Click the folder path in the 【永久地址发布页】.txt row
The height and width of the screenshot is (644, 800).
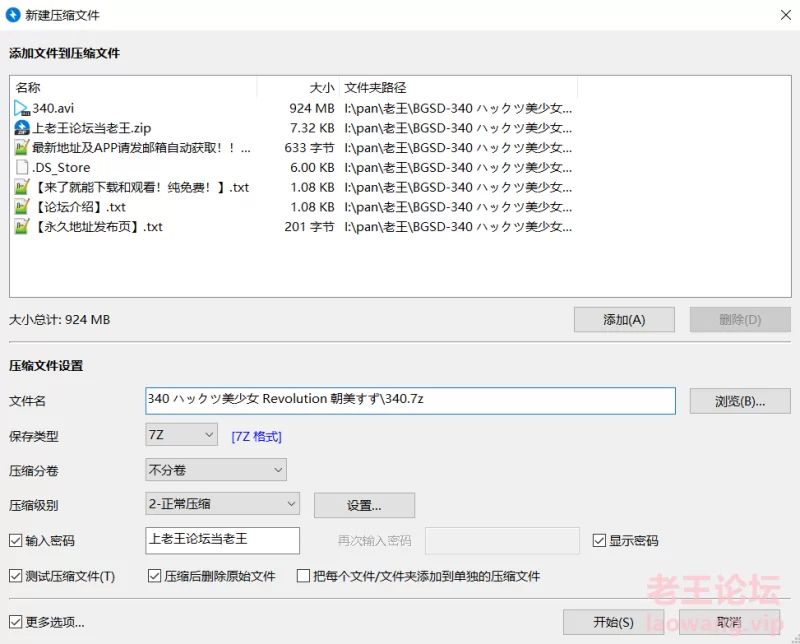click(x=458, y=227)
